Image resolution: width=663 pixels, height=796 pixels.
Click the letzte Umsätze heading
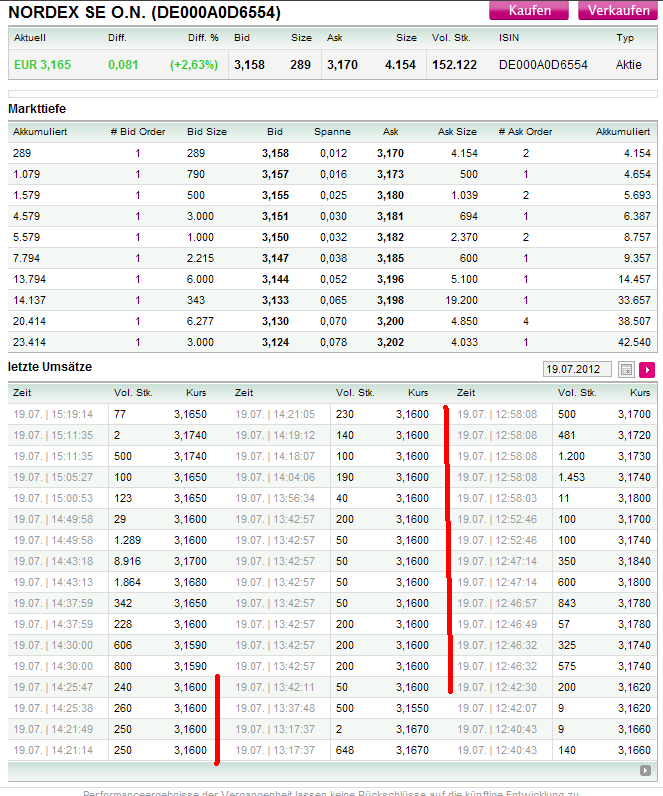[50, 367]
